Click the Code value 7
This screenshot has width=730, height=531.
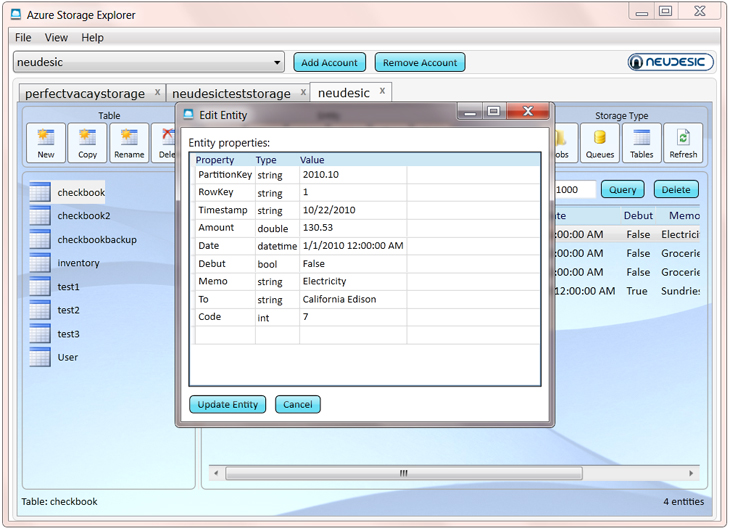click(x=305, y=316)
